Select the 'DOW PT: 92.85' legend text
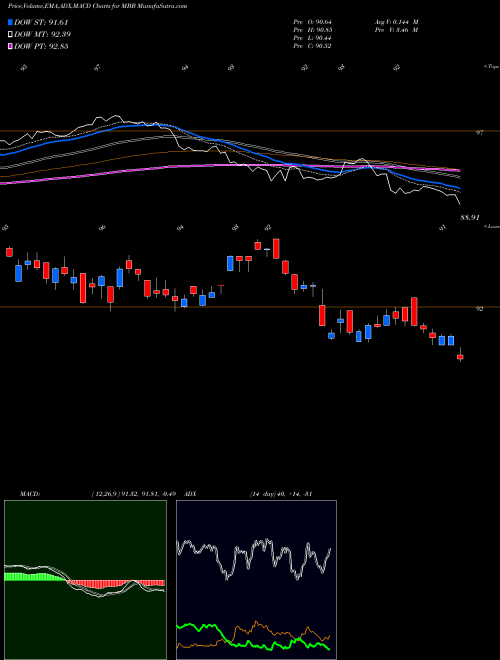Screen dimensions: 500x660 [41, 46]
